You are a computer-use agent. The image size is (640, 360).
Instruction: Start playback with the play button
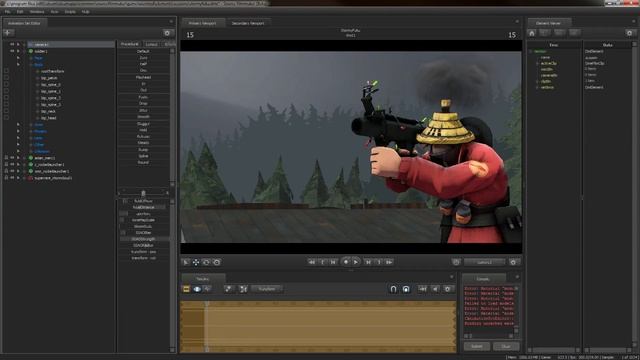pyautogui.click(x=356, y=262)
